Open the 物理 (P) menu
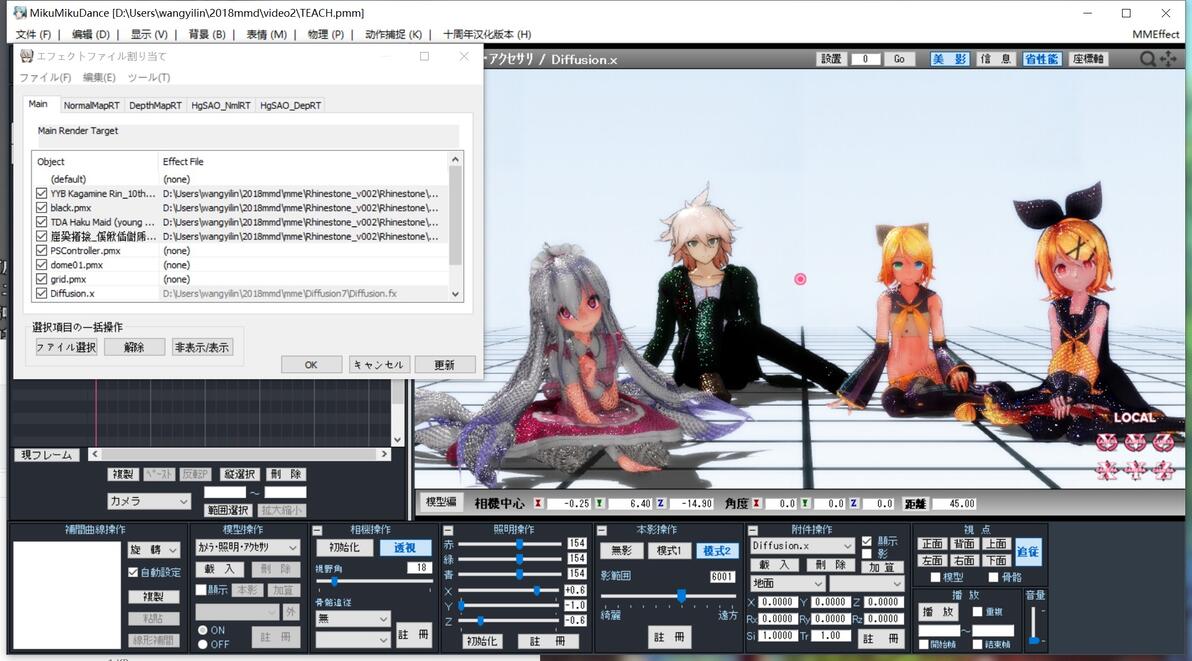Screen dimensions: 1192x661 (325, 34)
